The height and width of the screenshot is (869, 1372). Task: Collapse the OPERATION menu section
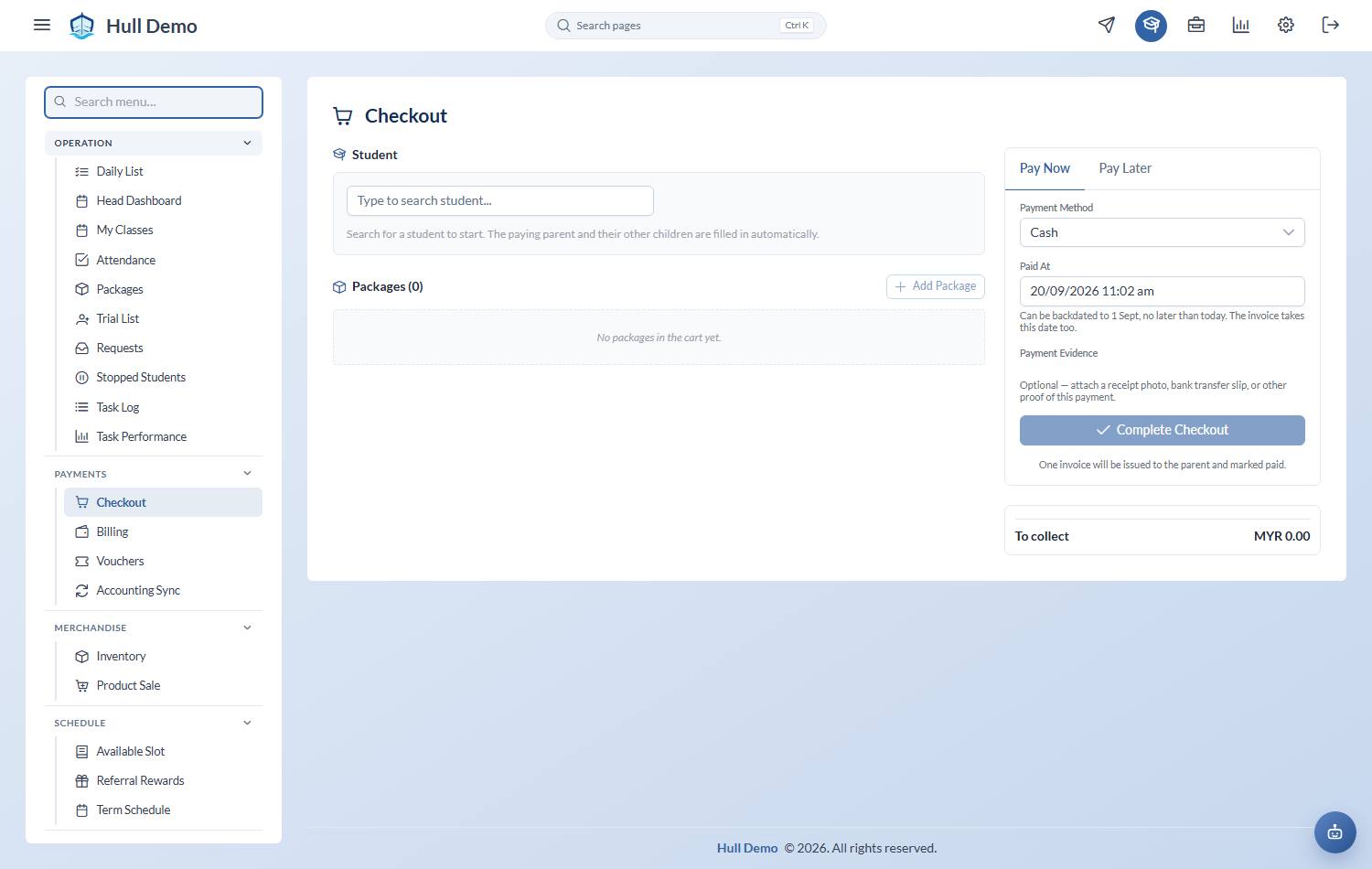click(154, 143)
